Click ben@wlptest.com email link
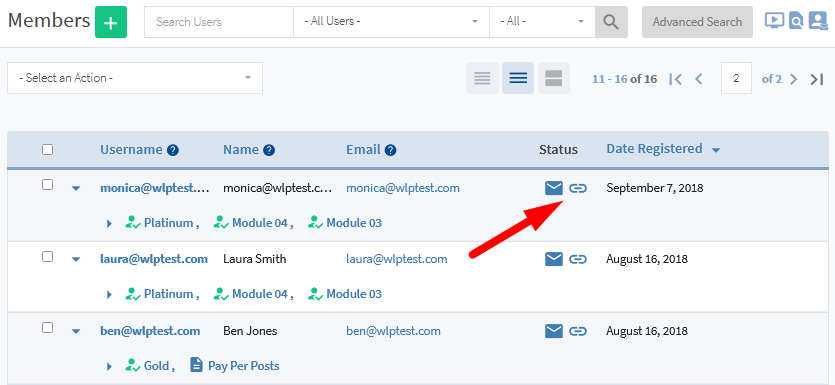Screen dimensions: 835x385 coord(394,331)
